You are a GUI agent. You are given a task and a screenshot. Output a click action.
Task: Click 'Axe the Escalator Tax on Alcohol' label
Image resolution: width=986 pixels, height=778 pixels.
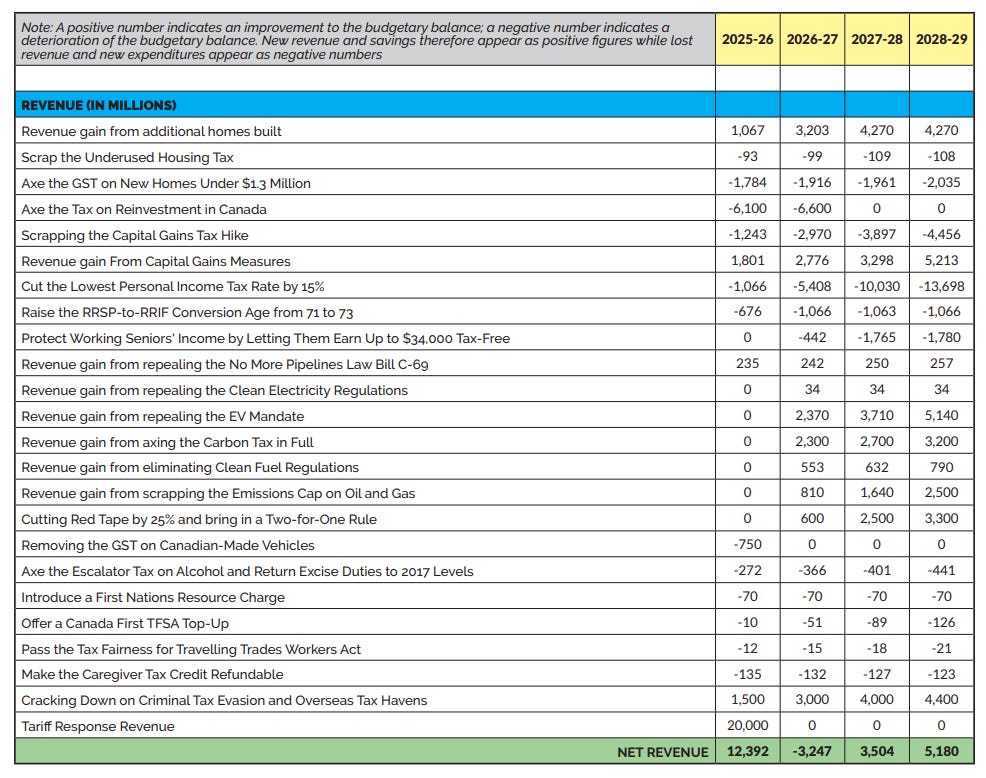[247, 571]
